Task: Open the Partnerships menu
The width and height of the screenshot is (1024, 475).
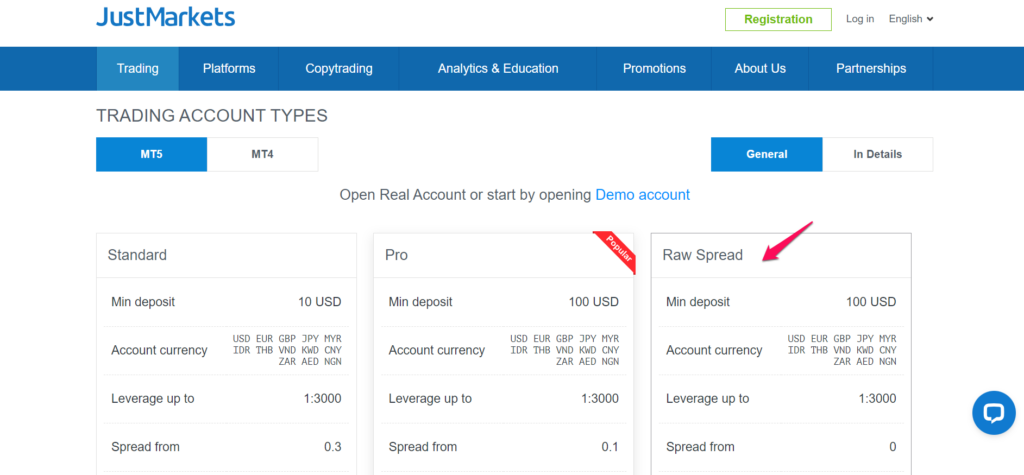Action: [871, 69]
